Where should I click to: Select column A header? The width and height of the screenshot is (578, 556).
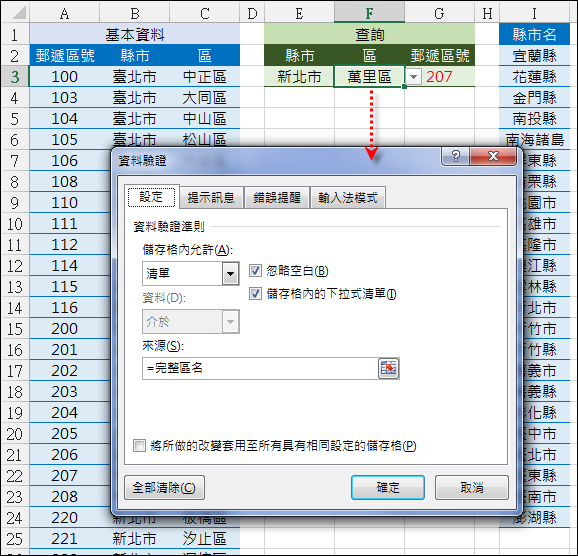click(65, 13)
